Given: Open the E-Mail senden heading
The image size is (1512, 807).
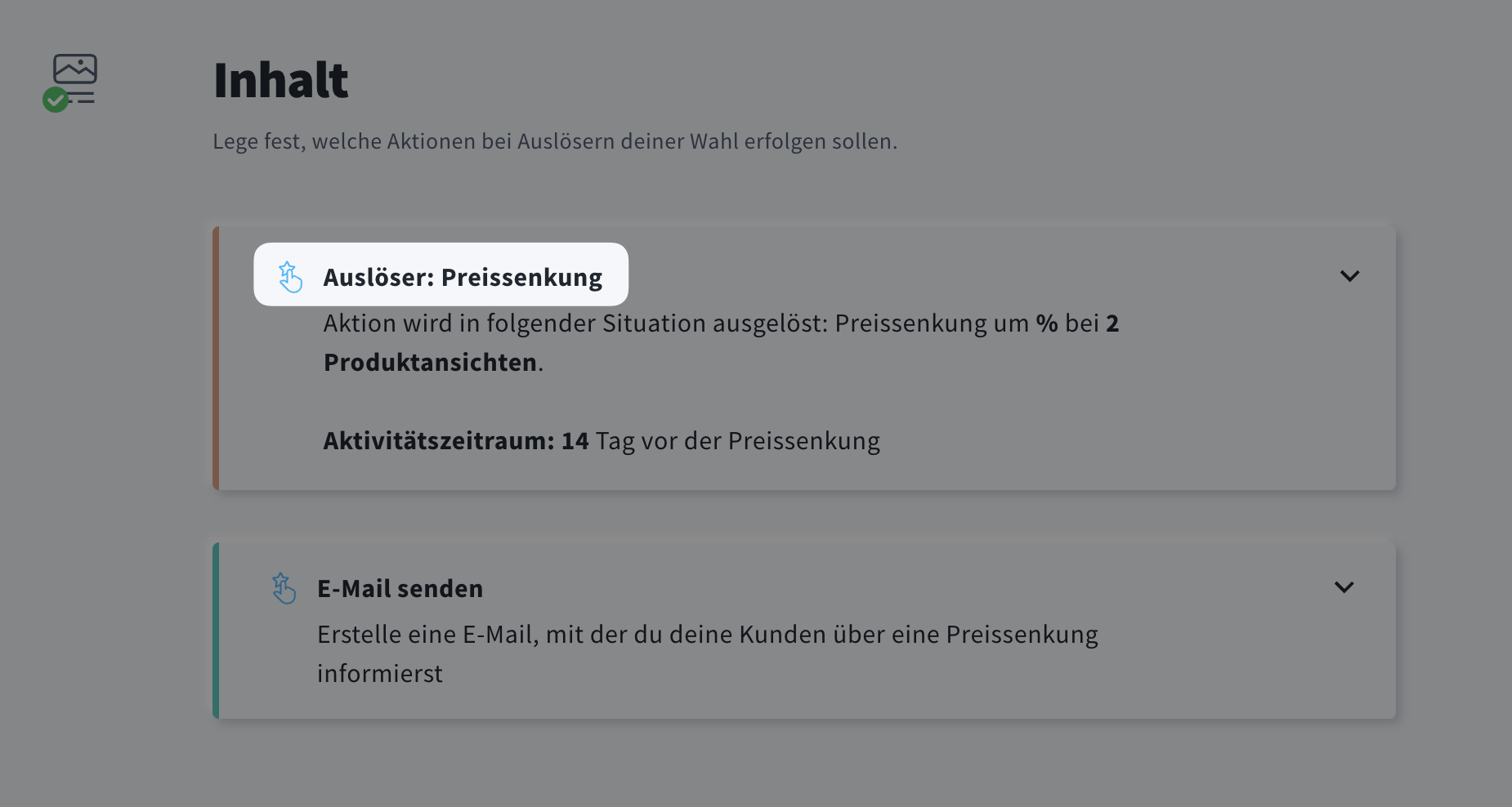Looking at the screenshot, I should 400,589.
